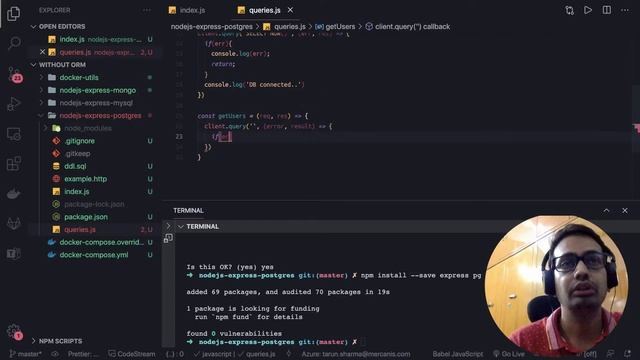Select the TERMINAL panel tab
Screen dimensions: 640x360
point(188,211)
